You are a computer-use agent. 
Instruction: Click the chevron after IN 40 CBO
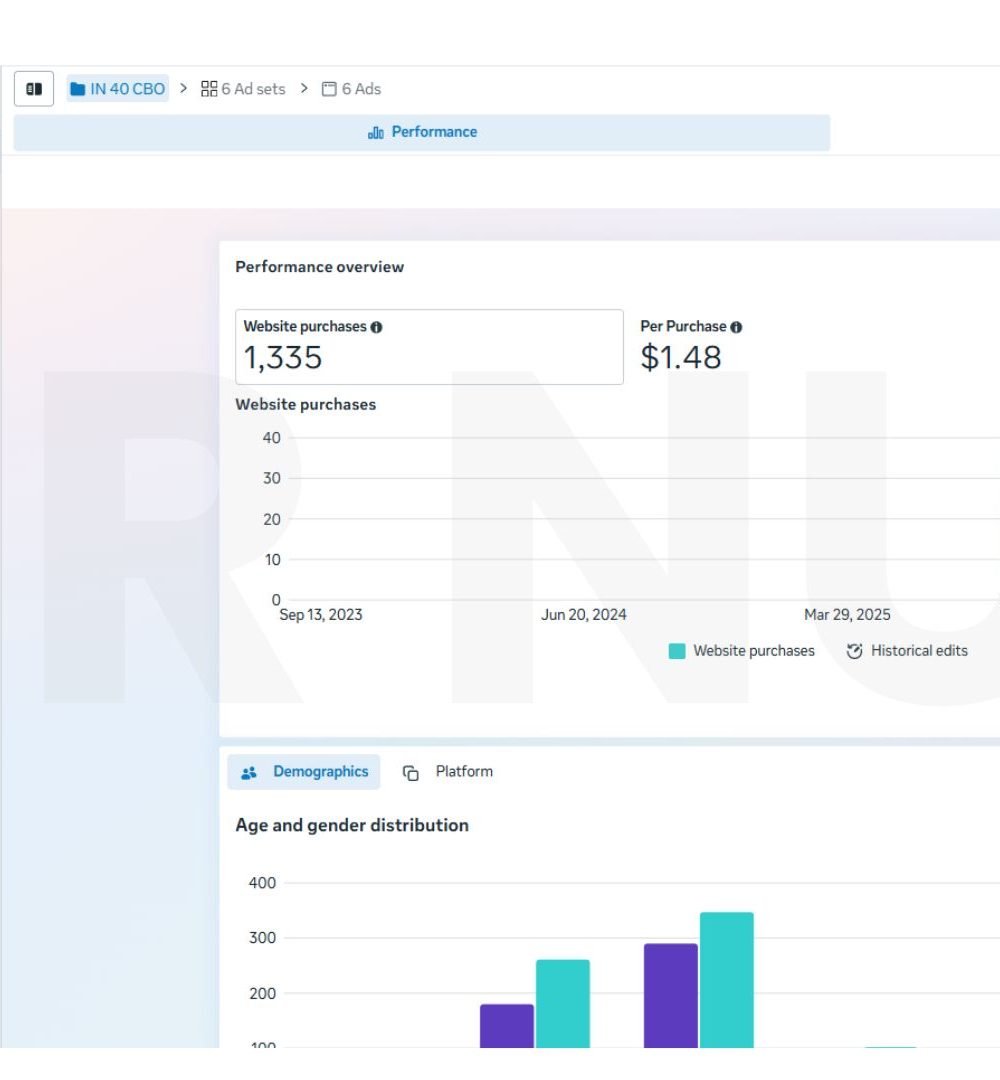click(184, 88)
